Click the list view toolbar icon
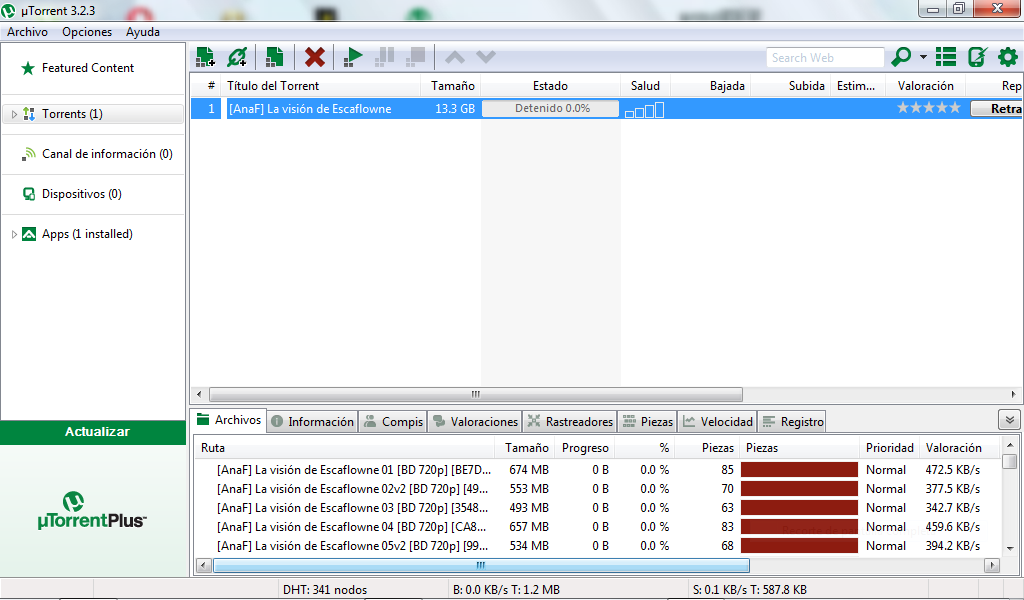 pos(946,57)
